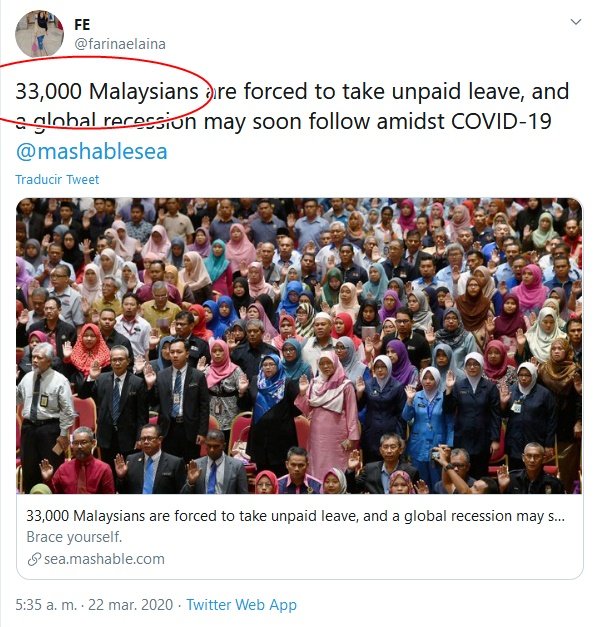
Task: Click the FE profile avatar picture
Action: [x=39, y=34]
